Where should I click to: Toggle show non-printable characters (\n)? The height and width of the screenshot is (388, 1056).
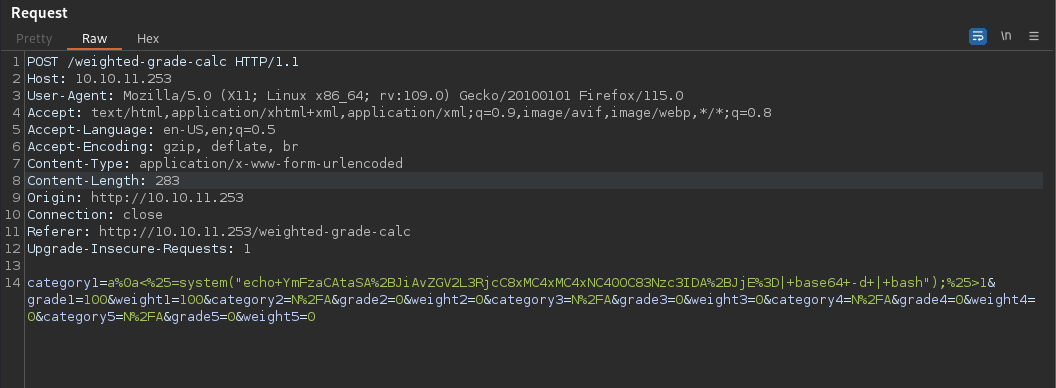[x=1005, y=36]
